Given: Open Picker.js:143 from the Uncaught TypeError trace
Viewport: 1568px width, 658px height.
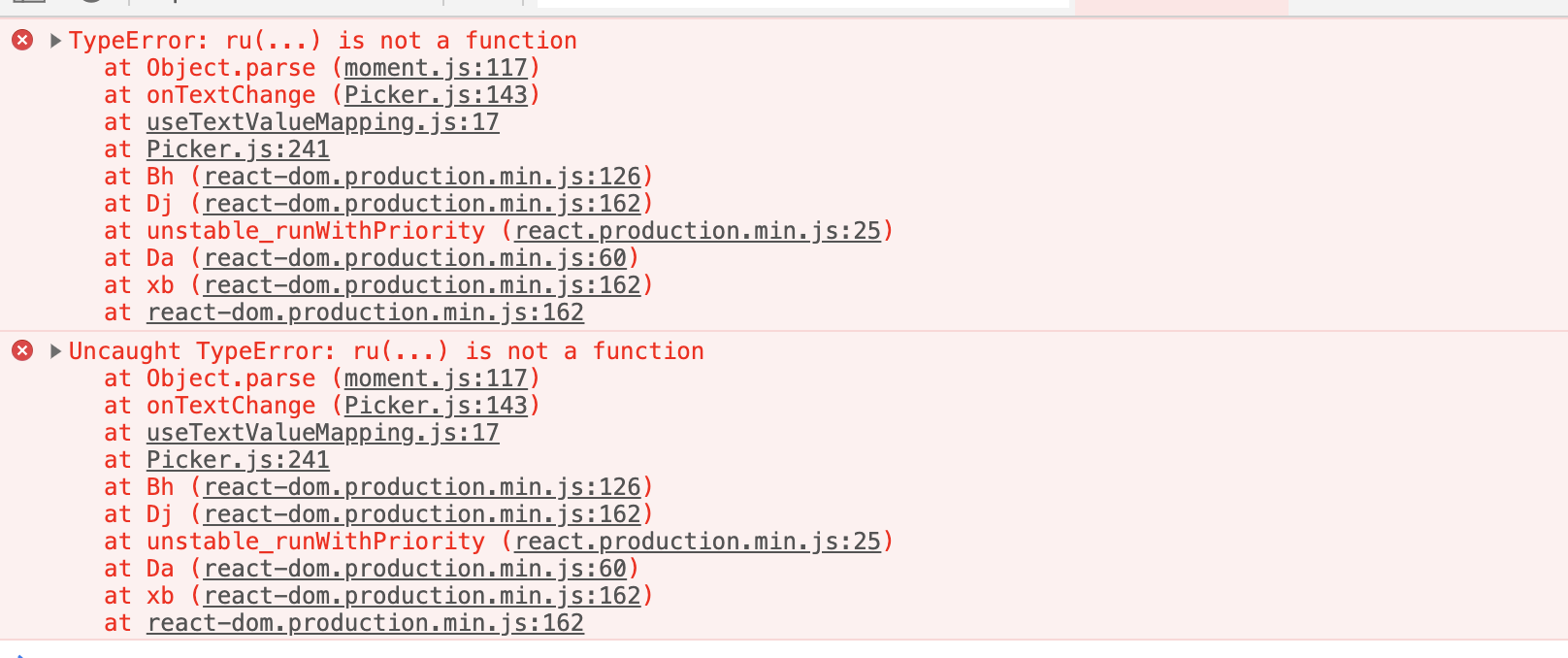Looking at the screenshot, I should click(439, 405).
